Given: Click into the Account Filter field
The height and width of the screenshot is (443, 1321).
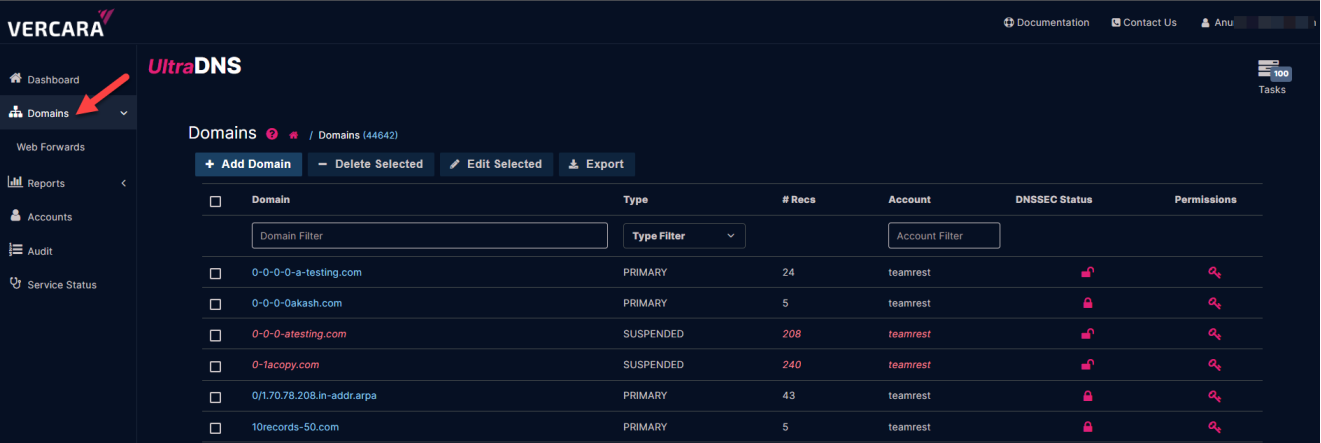Looking at the screenshot, I should coord(944,236).
